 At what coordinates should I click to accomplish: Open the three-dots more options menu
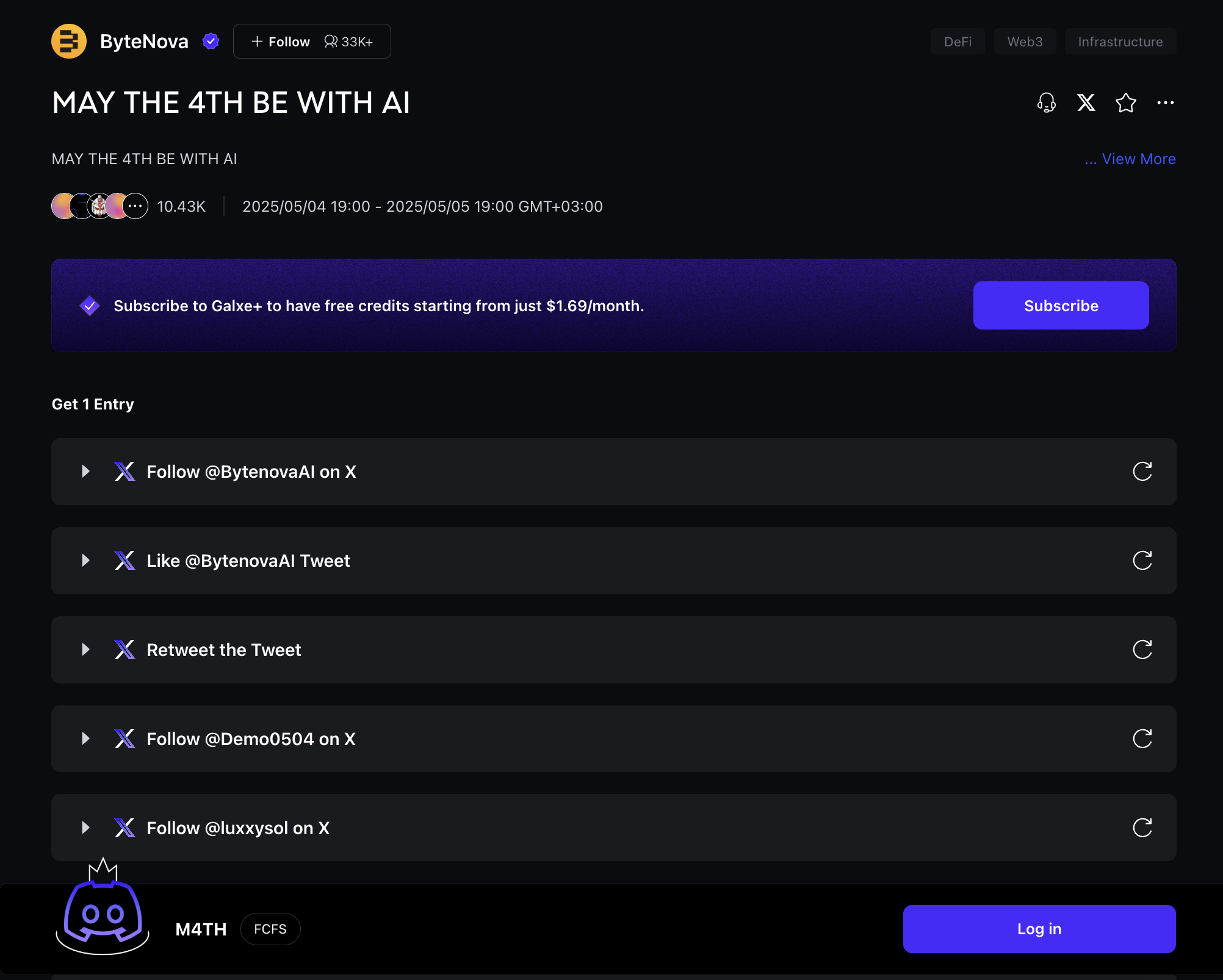(x=1165, y=103)
